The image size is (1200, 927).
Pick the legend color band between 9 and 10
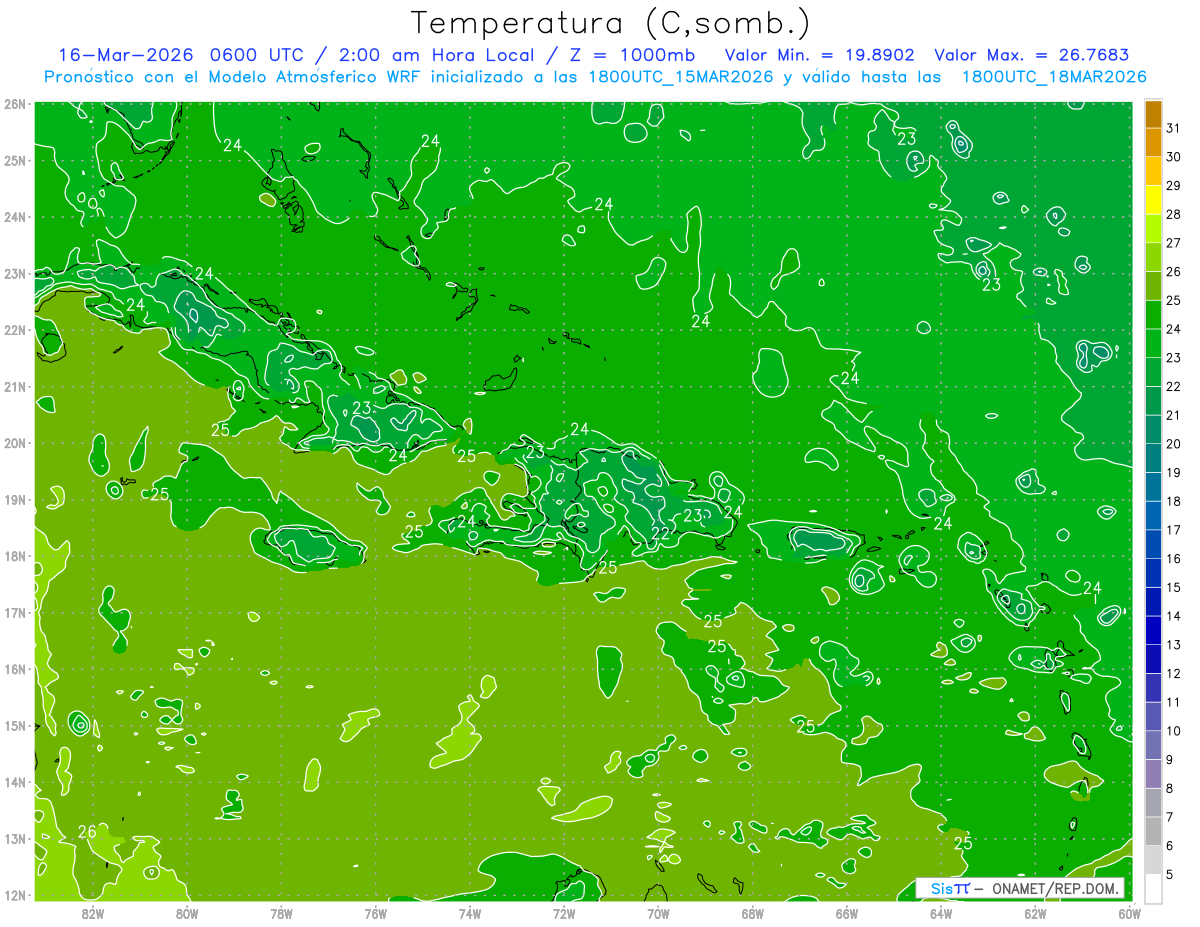[x=1152, y=745]
